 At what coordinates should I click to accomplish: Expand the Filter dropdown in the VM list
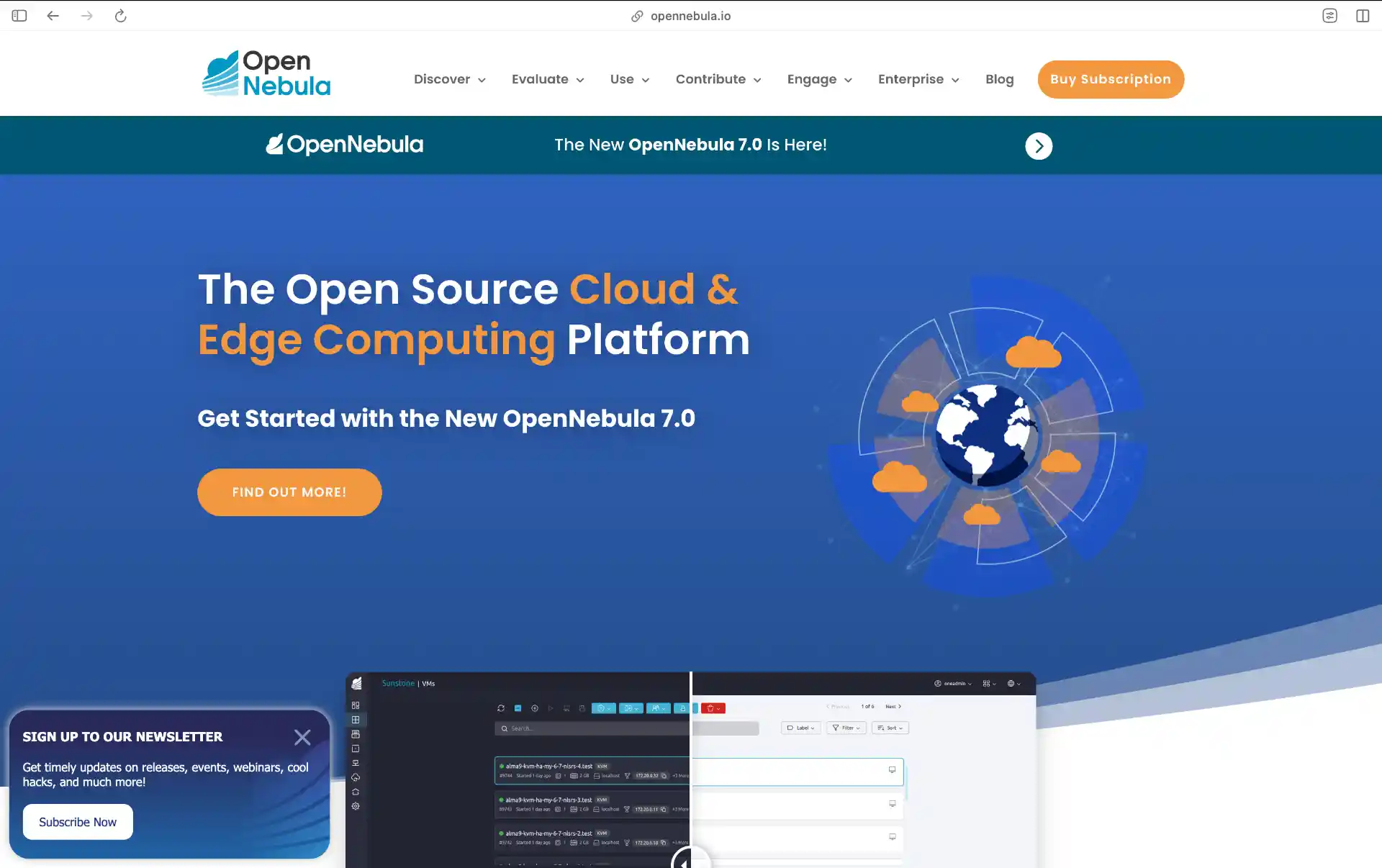click(x=846, y=728)
